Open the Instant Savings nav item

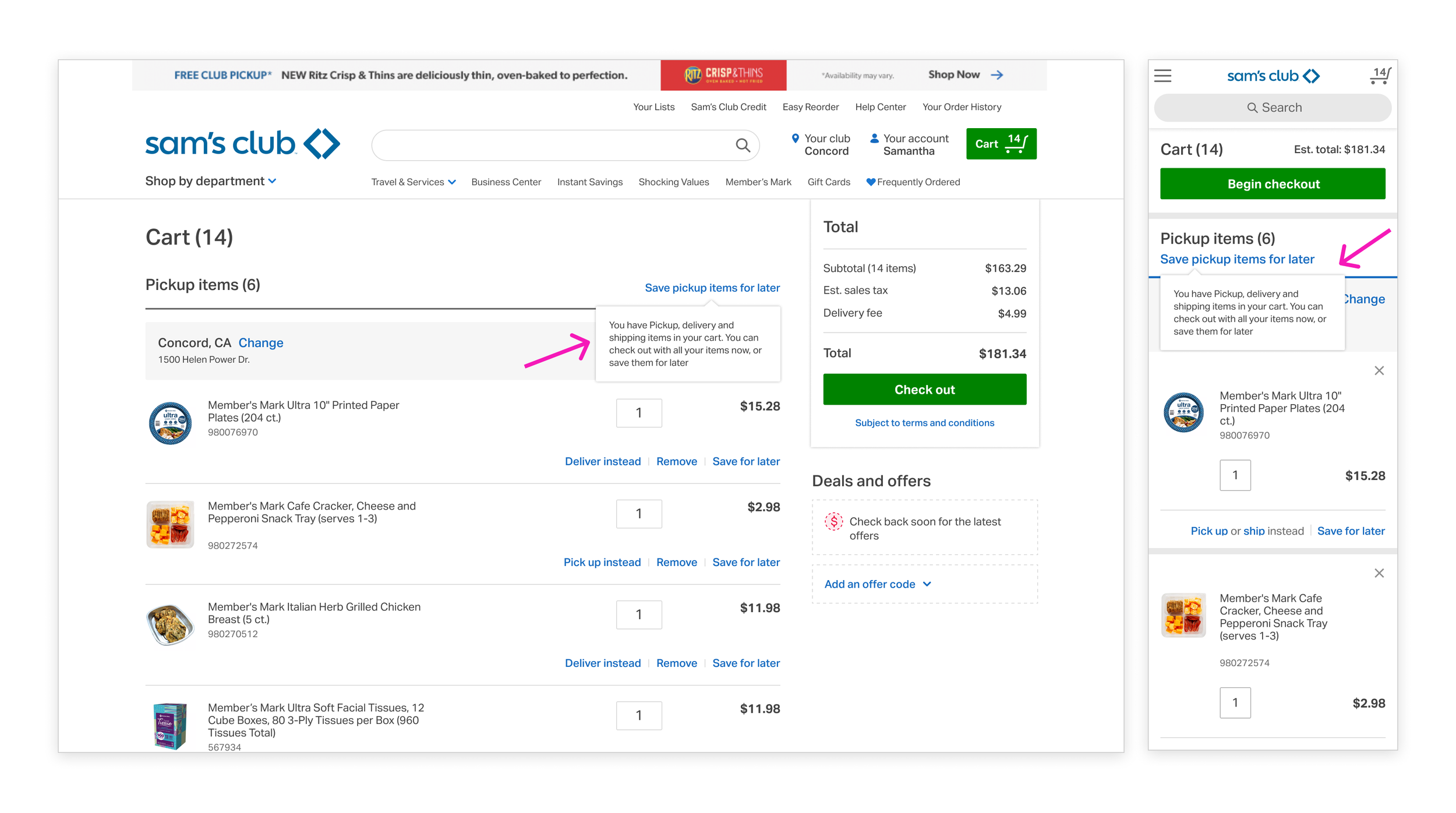[589, 182]
